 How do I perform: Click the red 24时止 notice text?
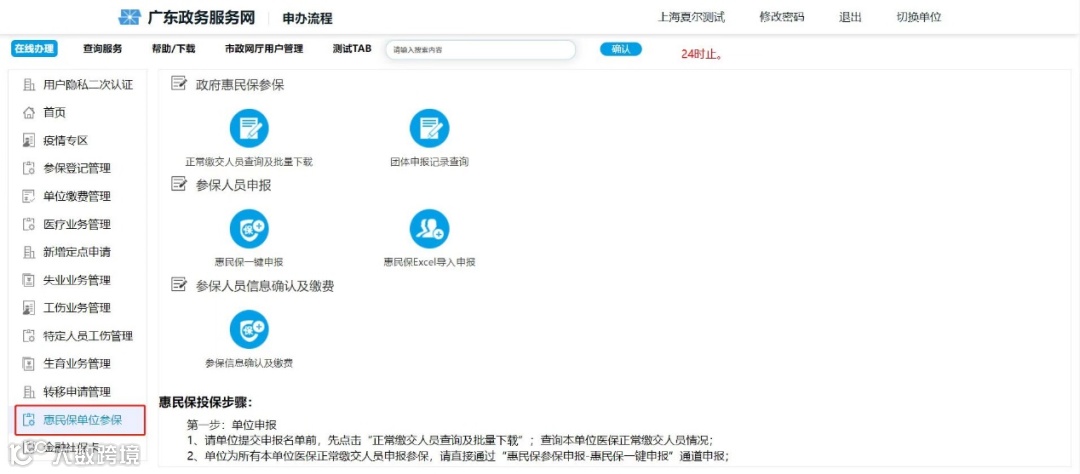[703, 54]
